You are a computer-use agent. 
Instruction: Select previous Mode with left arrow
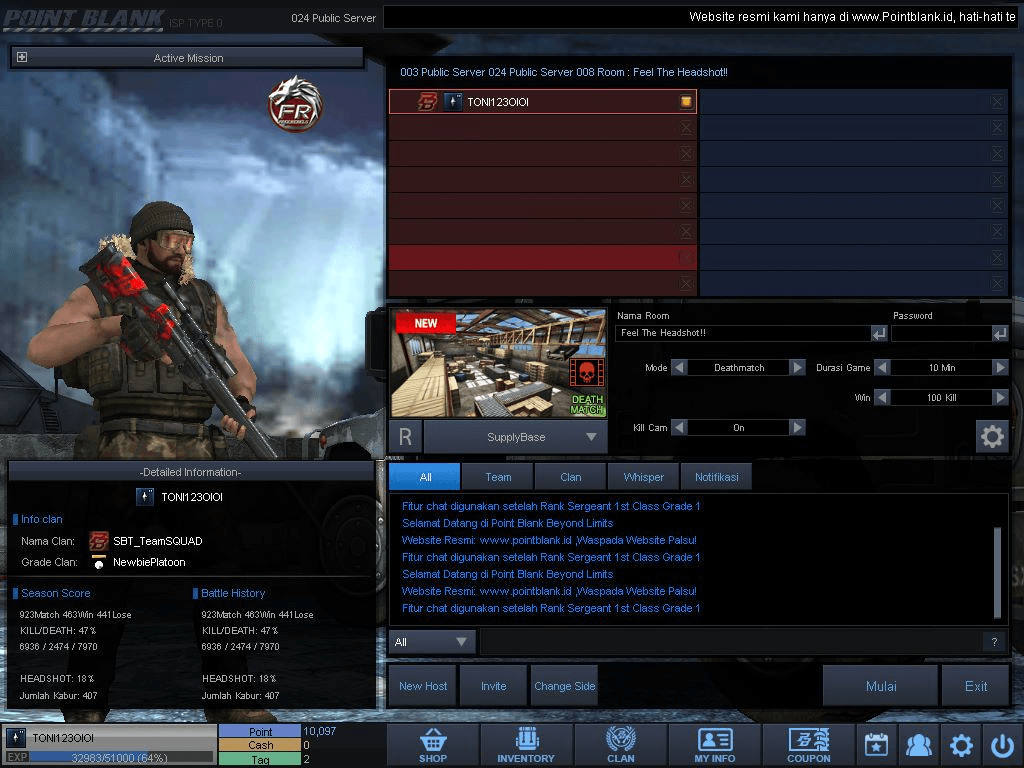click(679, 368)
